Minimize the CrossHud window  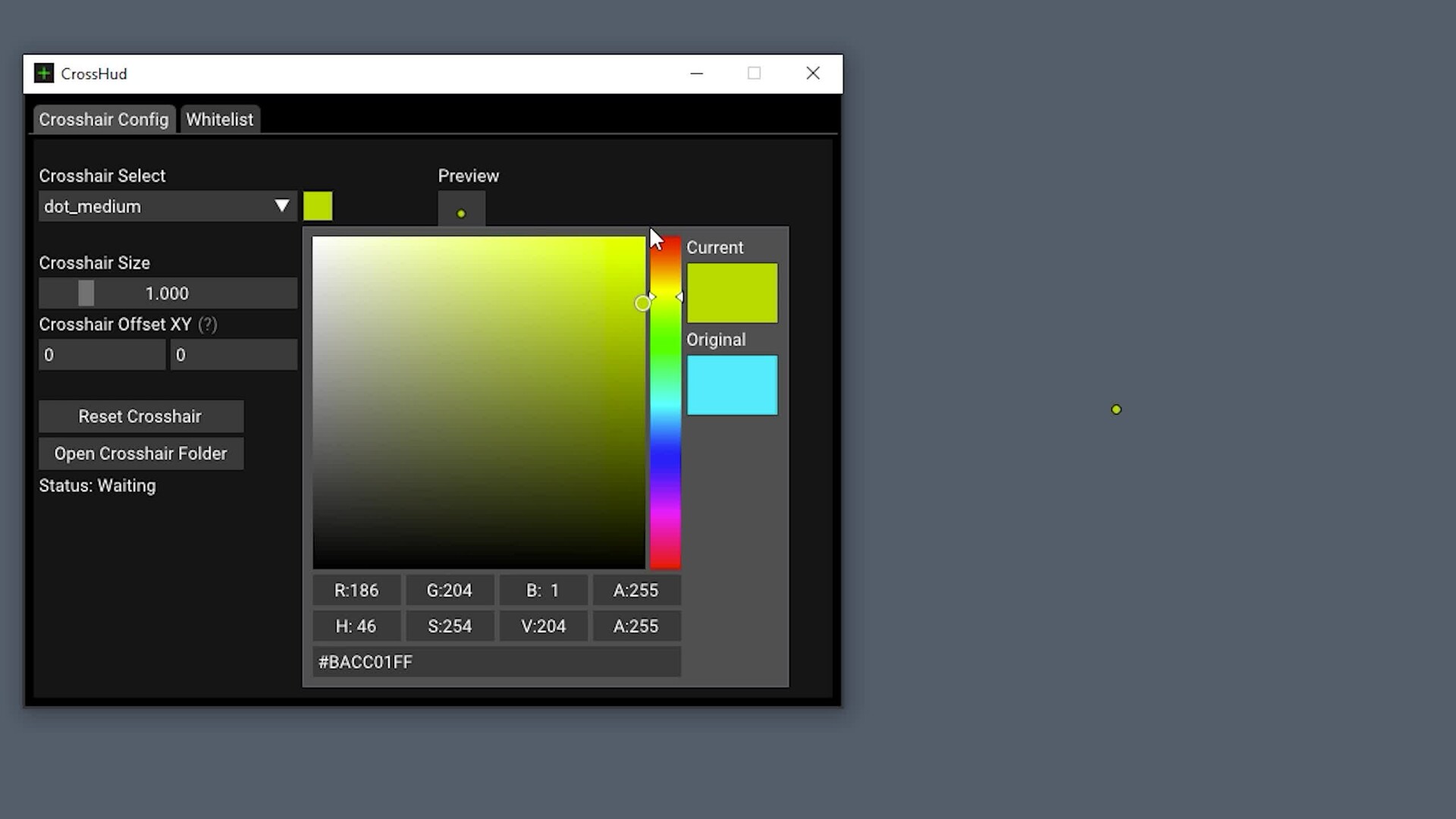tap(697, 74)
